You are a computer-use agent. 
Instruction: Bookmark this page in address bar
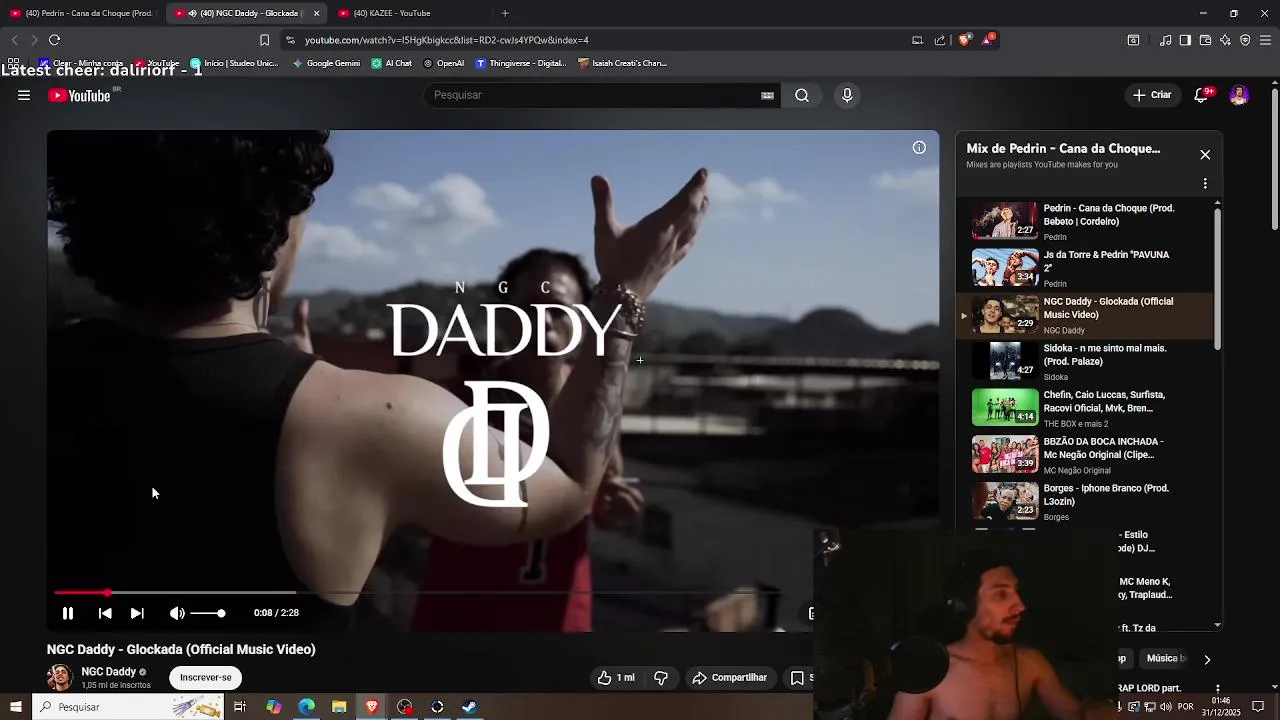pyautogui.click(x=264, y=40)
